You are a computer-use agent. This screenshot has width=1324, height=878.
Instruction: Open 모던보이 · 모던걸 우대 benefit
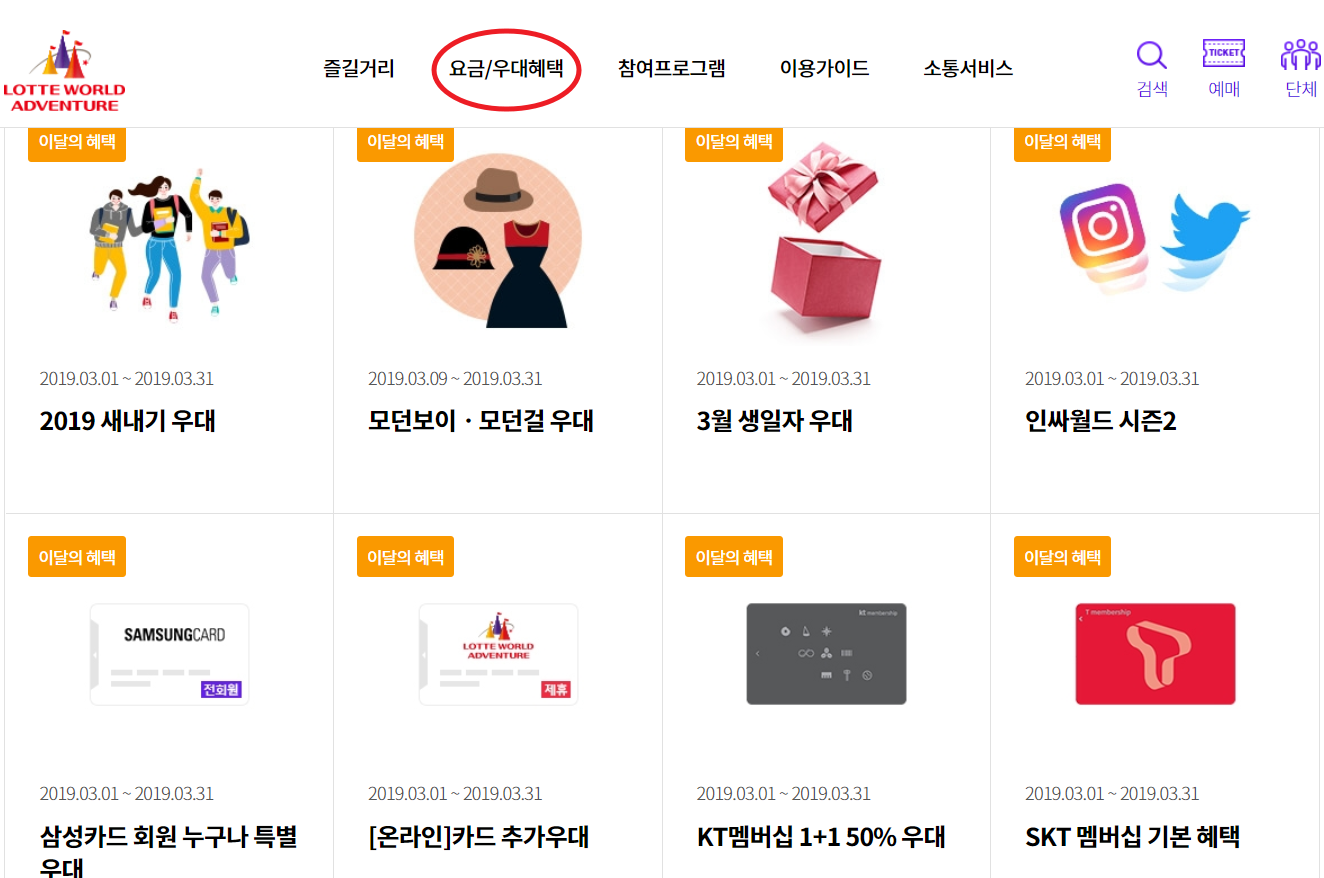click(481, 421)
